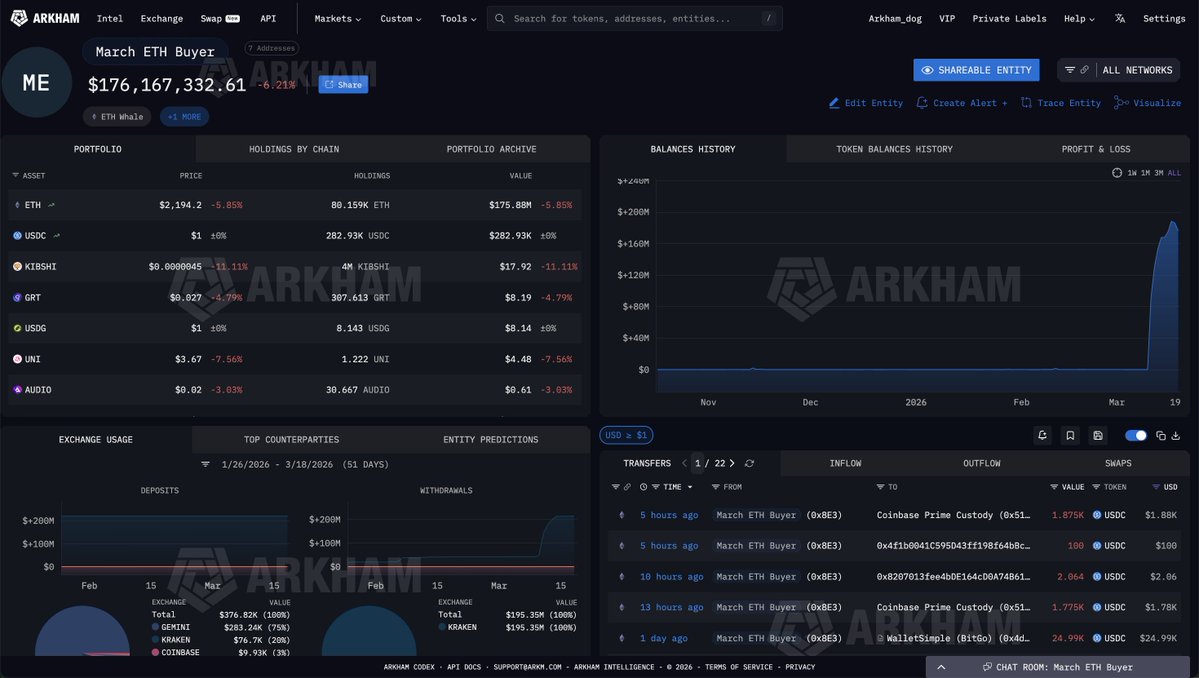
Task: Toggle the USD ≥ $1 filter chip
Action: 626,435
